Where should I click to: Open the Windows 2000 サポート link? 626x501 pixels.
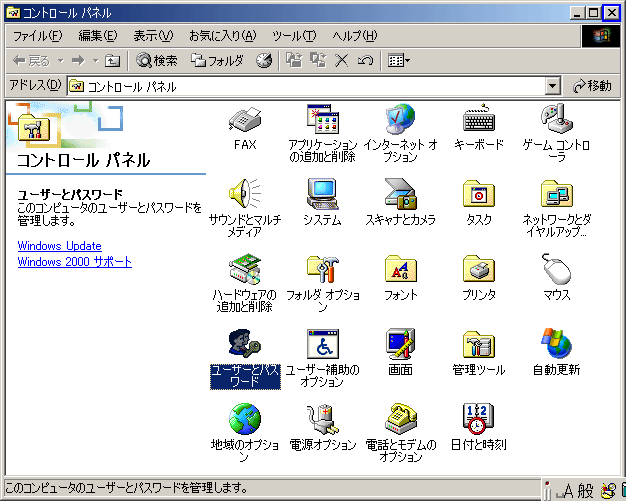coord(75,262)
